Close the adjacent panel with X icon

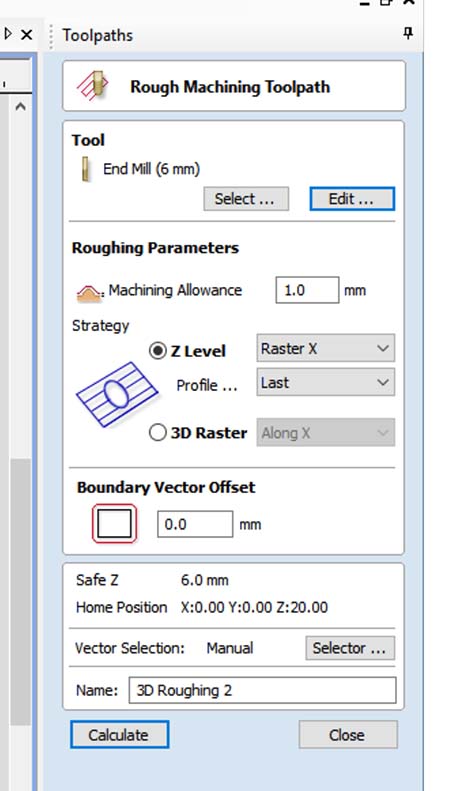pos(26,34)
